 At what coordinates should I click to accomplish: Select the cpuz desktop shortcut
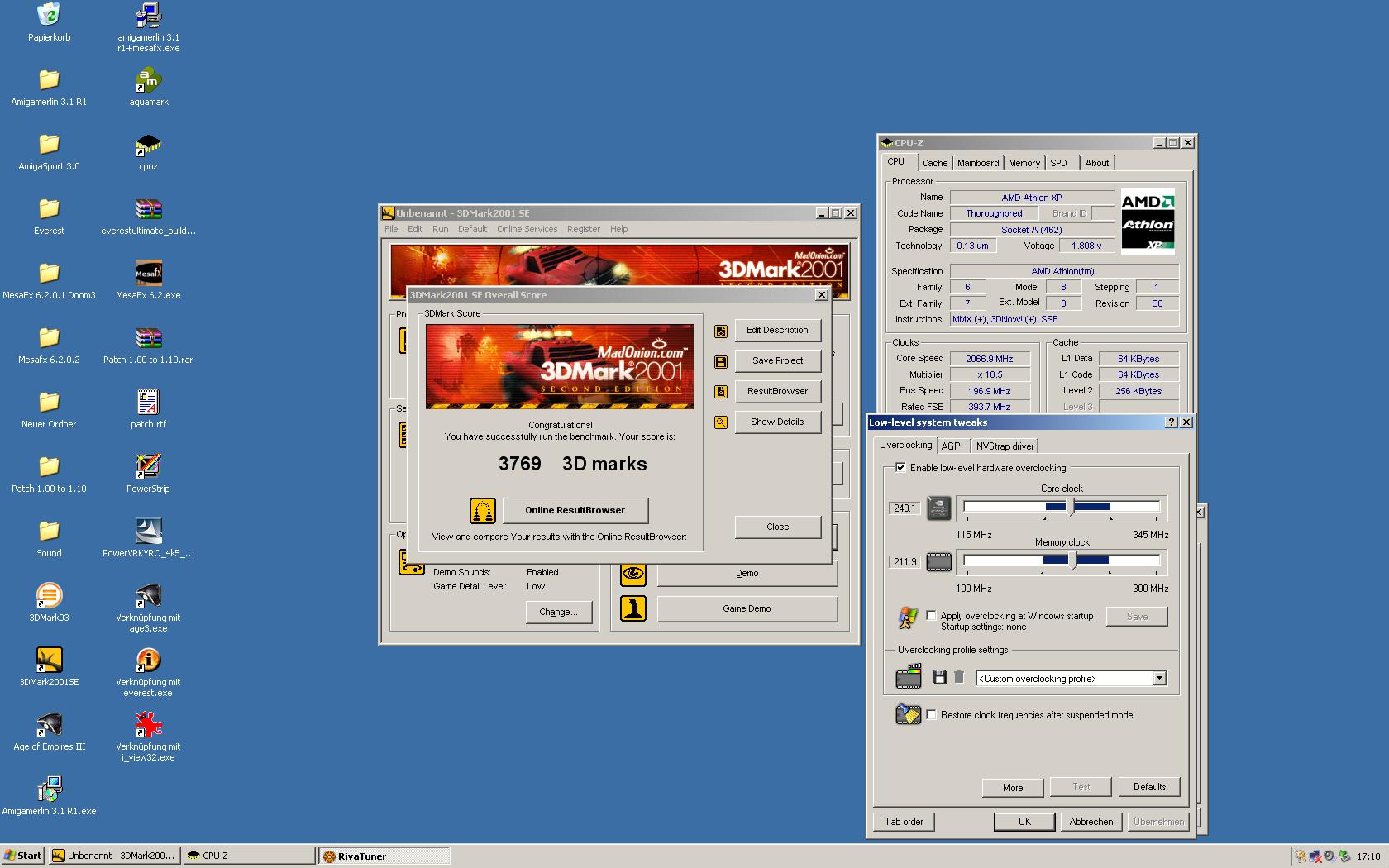point(148,145)
